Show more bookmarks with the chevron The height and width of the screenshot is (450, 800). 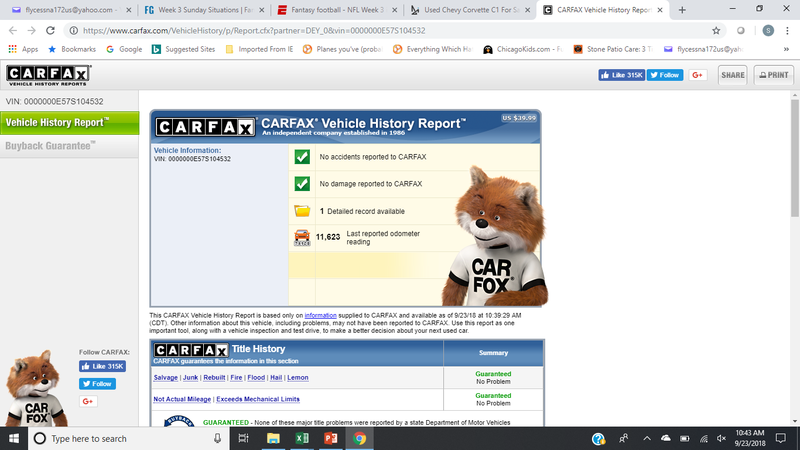pos(786,49)
